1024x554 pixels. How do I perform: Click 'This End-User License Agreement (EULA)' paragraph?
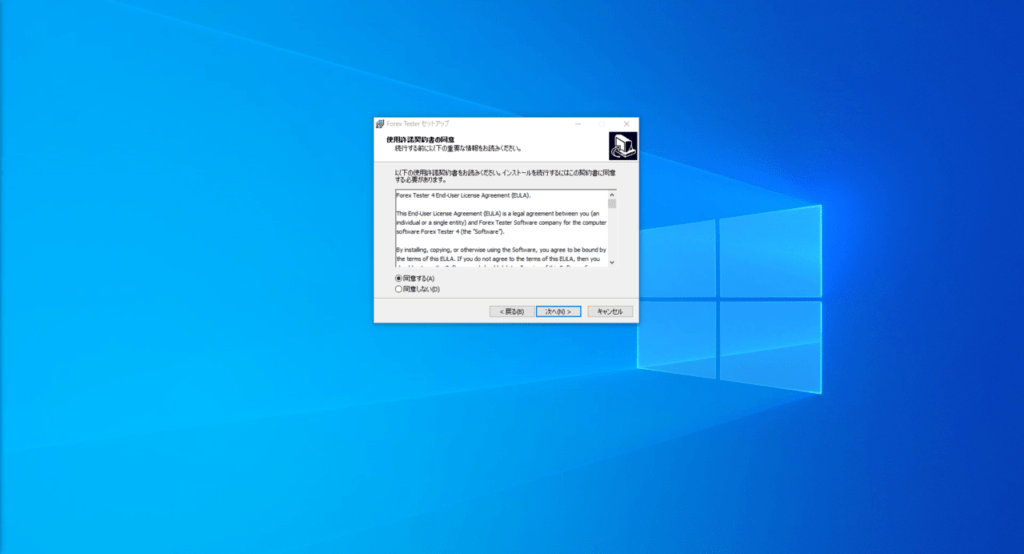point(501,223)
